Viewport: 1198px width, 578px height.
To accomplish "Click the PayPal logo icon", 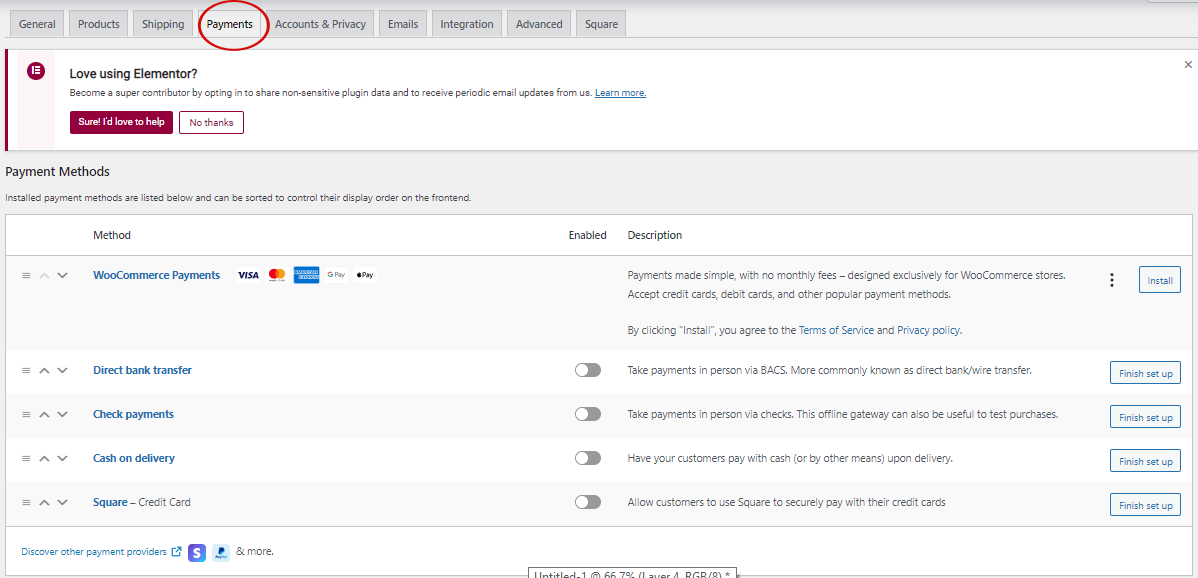I will point(221,552).
